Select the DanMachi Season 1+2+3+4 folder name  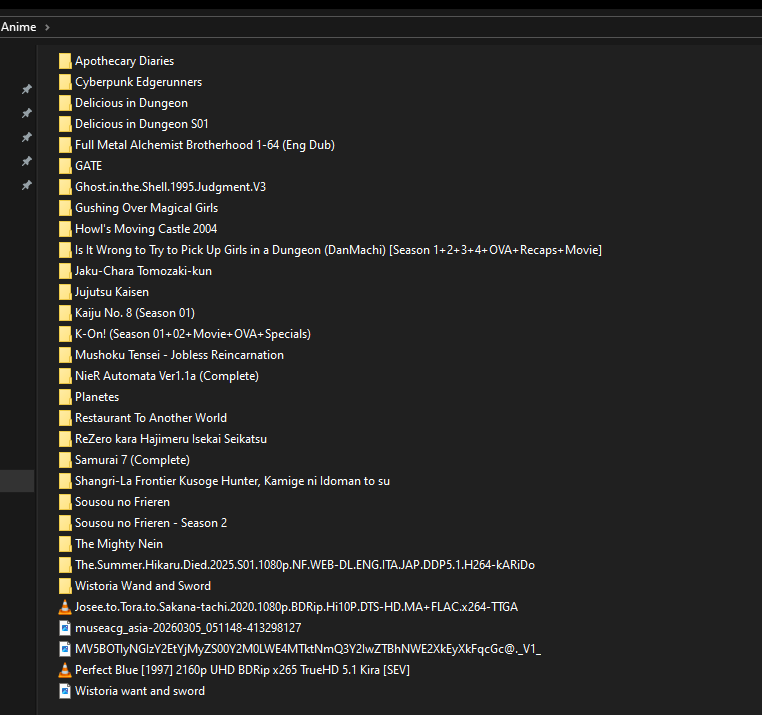(x=338, y=250)
